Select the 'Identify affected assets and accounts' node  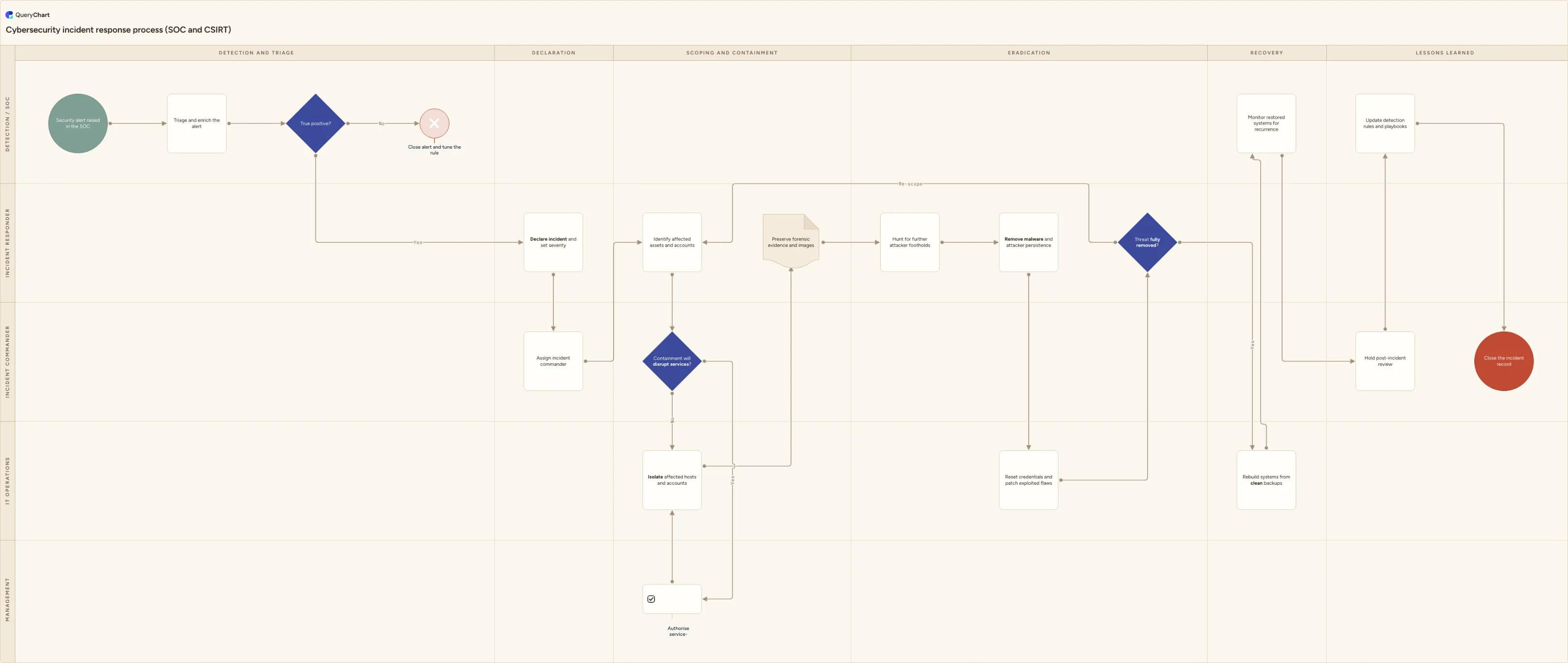[x=672, y=242]
